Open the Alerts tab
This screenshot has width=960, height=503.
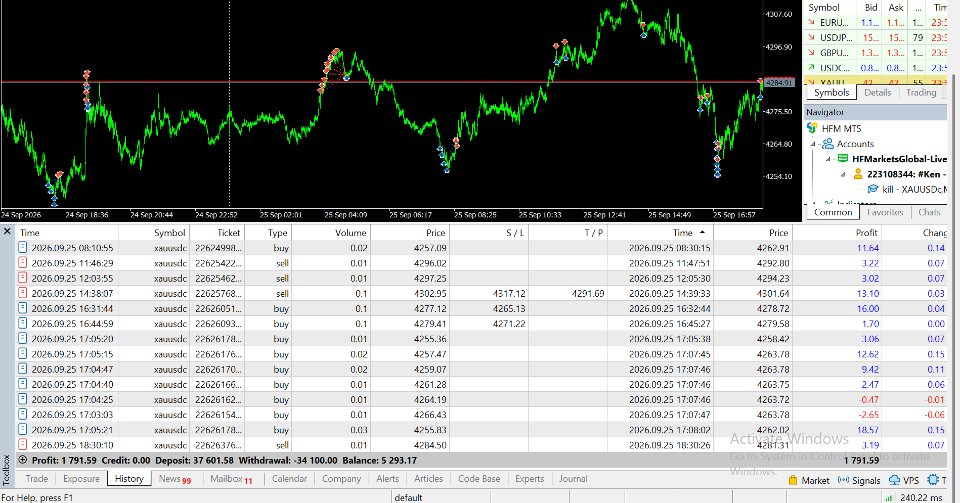coord(388,479)
